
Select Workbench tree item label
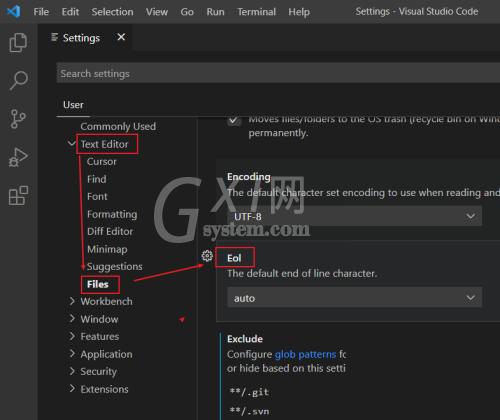click(107, 302)
